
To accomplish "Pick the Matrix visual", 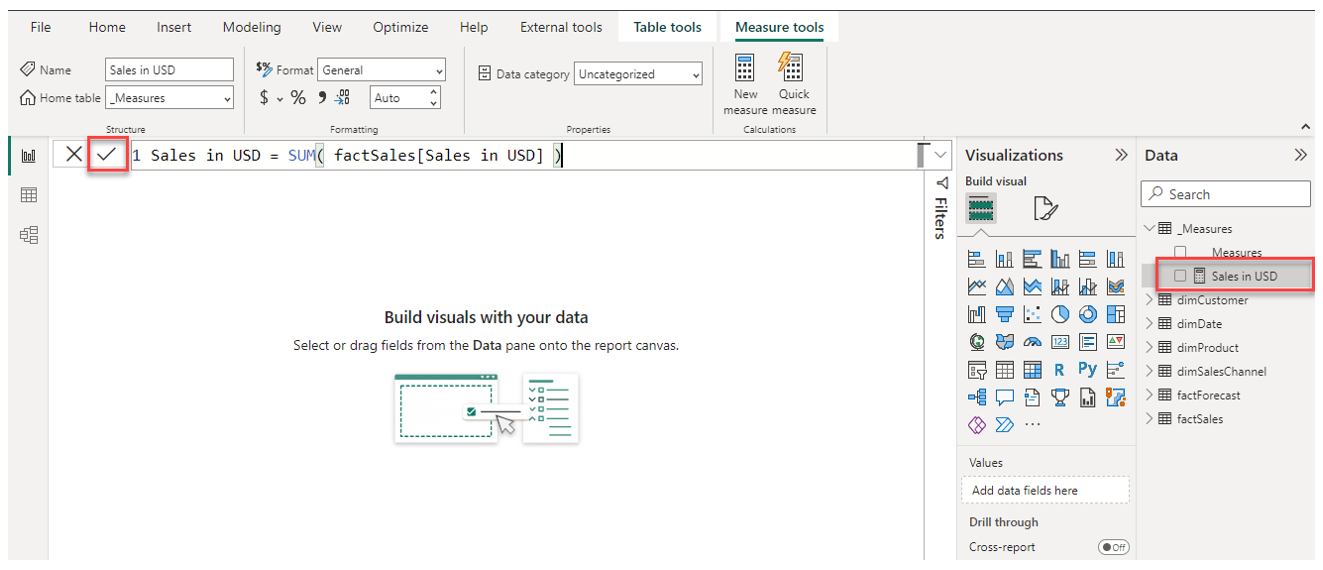I will tap(1033, 369).
